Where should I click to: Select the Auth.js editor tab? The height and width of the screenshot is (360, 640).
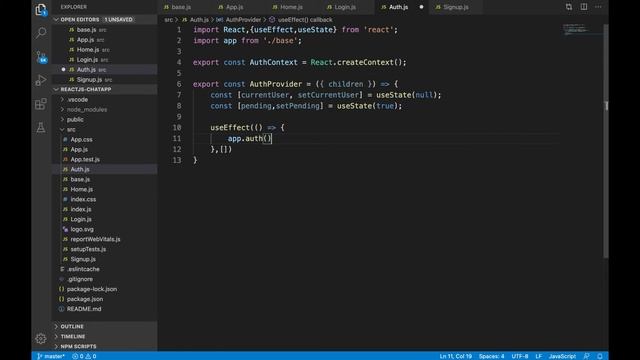pyautogui.click(x=398, y=7)
